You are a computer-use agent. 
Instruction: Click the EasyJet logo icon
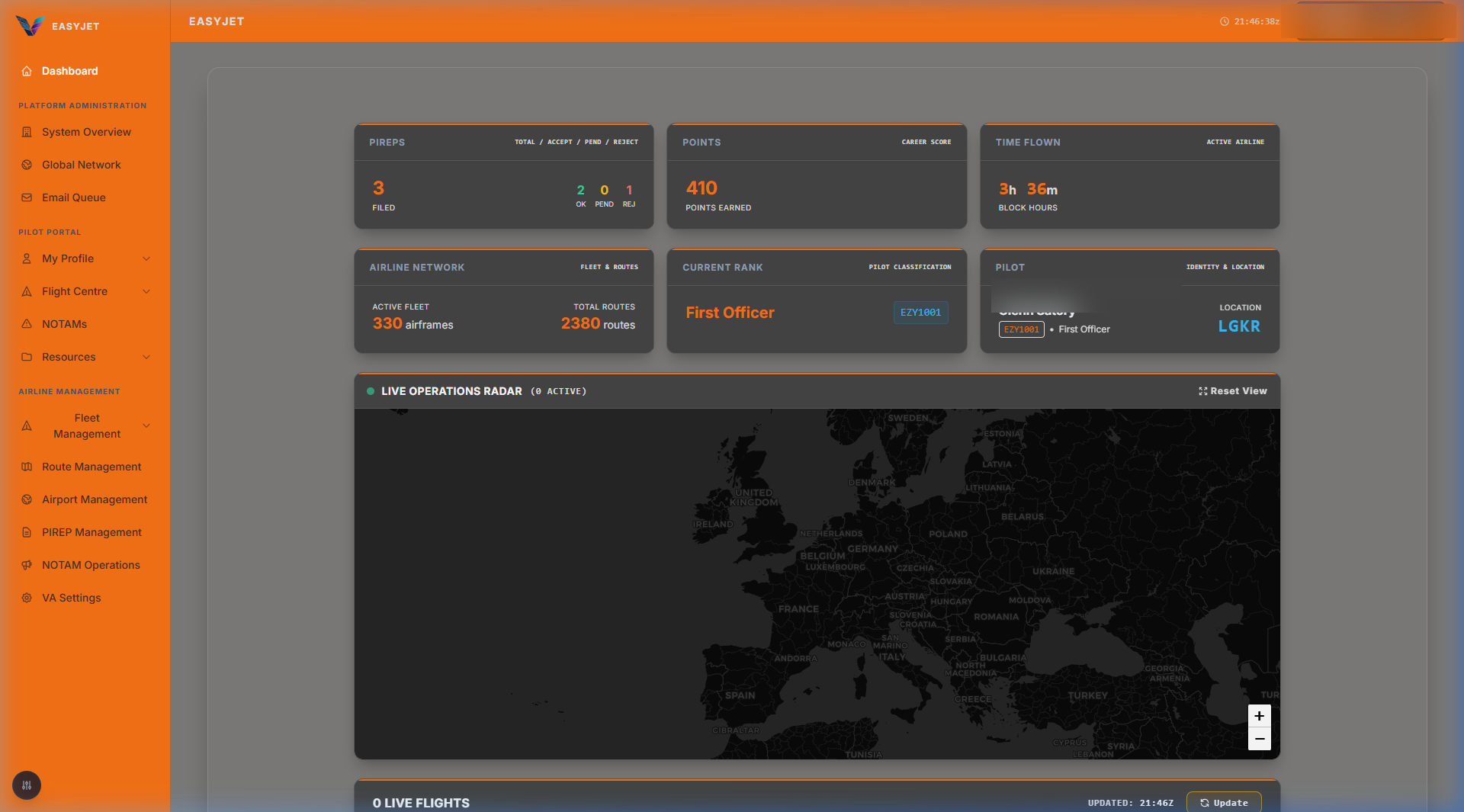(30, 25)
